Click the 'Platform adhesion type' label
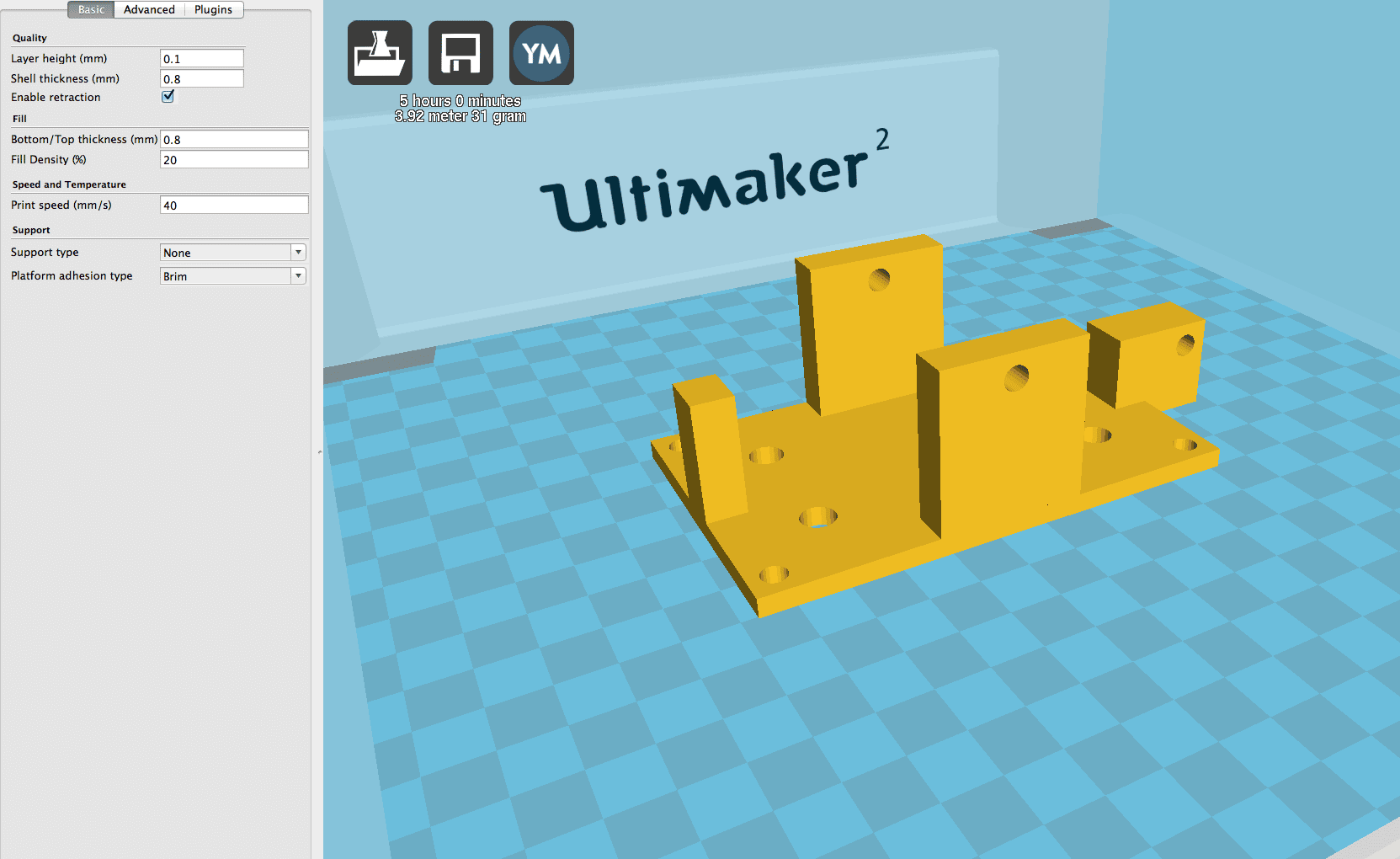The width and height of the screenshot is (1400, 859). pos(72,275)
